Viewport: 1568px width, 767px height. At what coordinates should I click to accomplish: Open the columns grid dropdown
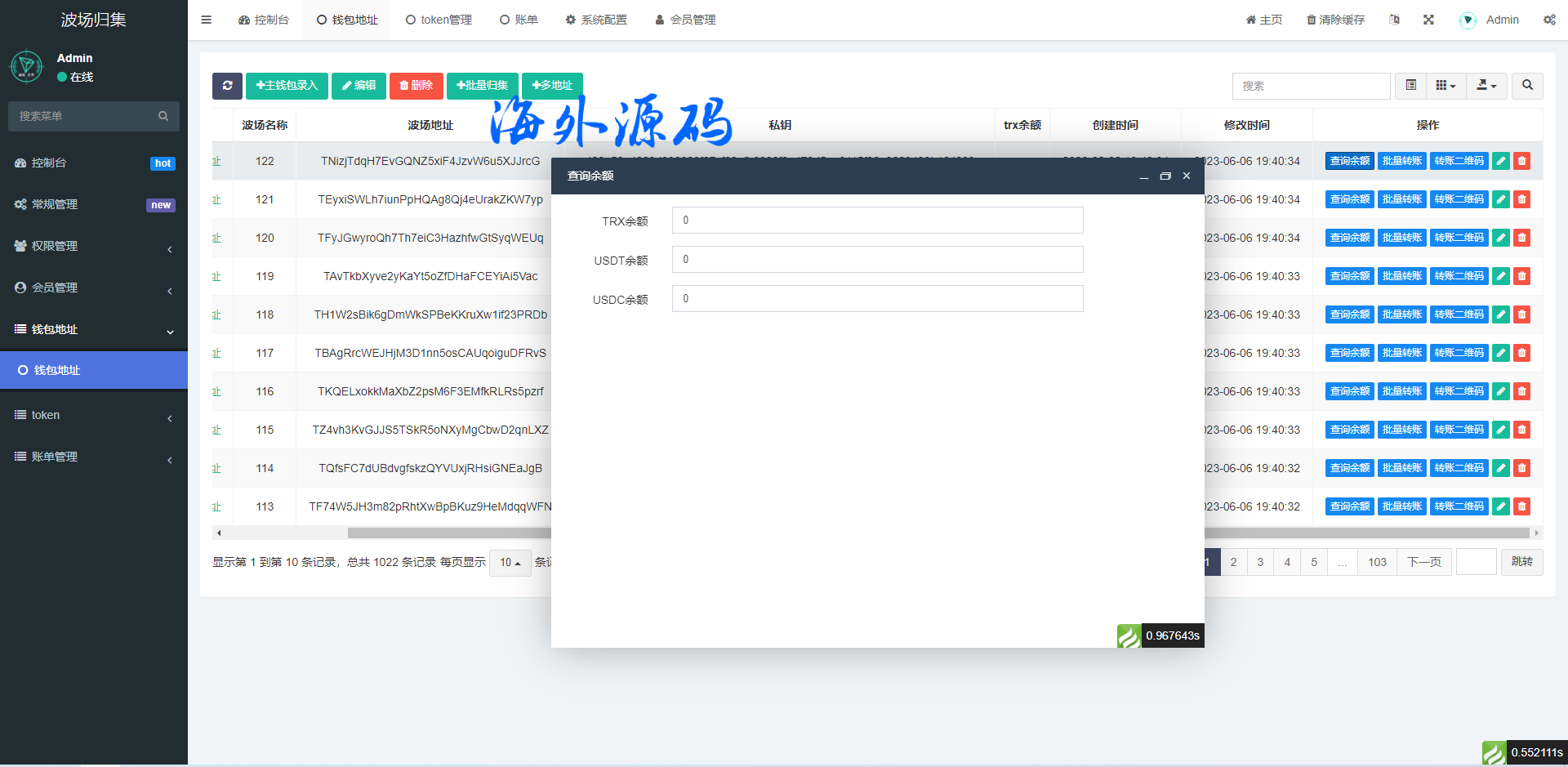click(x=1445, y=86)
